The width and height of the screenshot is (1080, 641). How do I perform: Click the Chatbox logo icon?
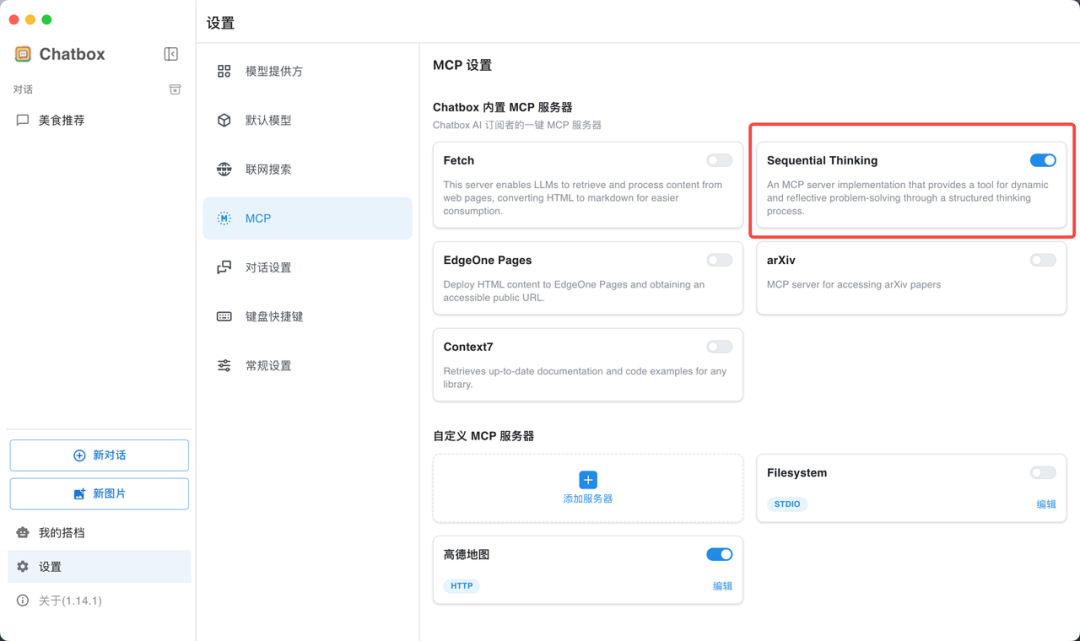click(x=23, y=54)
